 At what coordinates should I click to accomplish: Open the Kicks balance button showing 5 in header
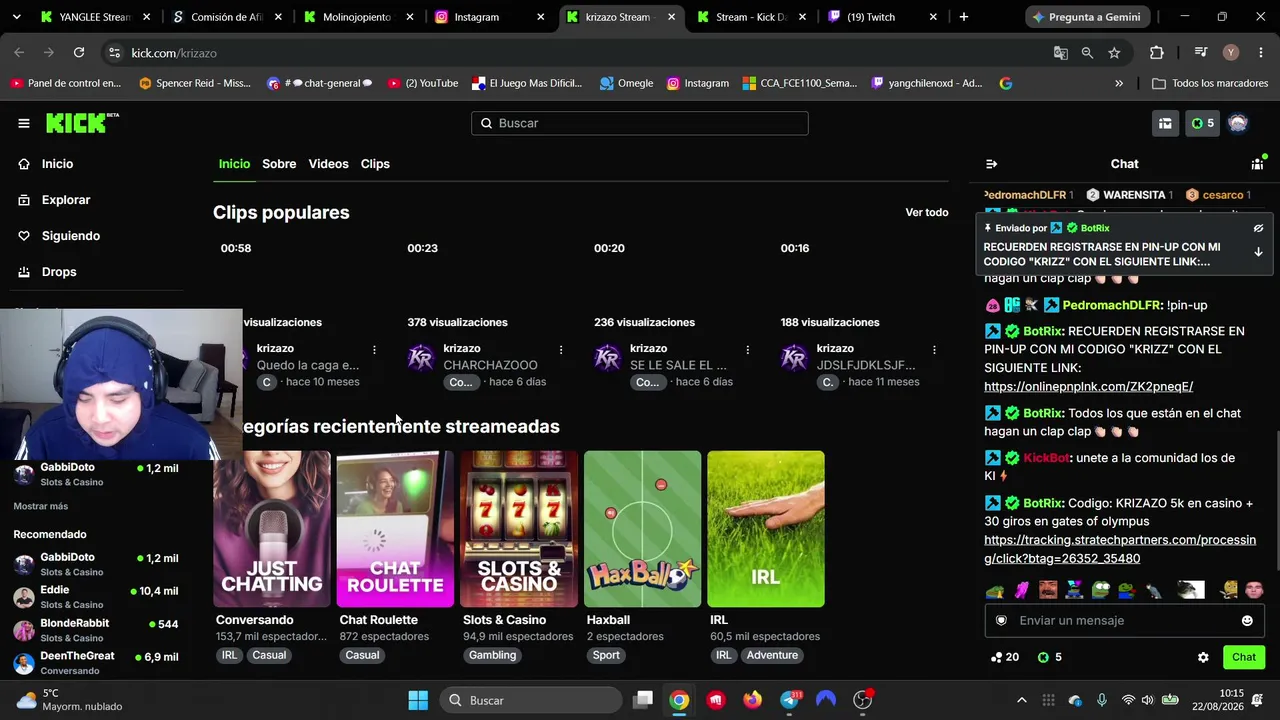[1202, 123]
